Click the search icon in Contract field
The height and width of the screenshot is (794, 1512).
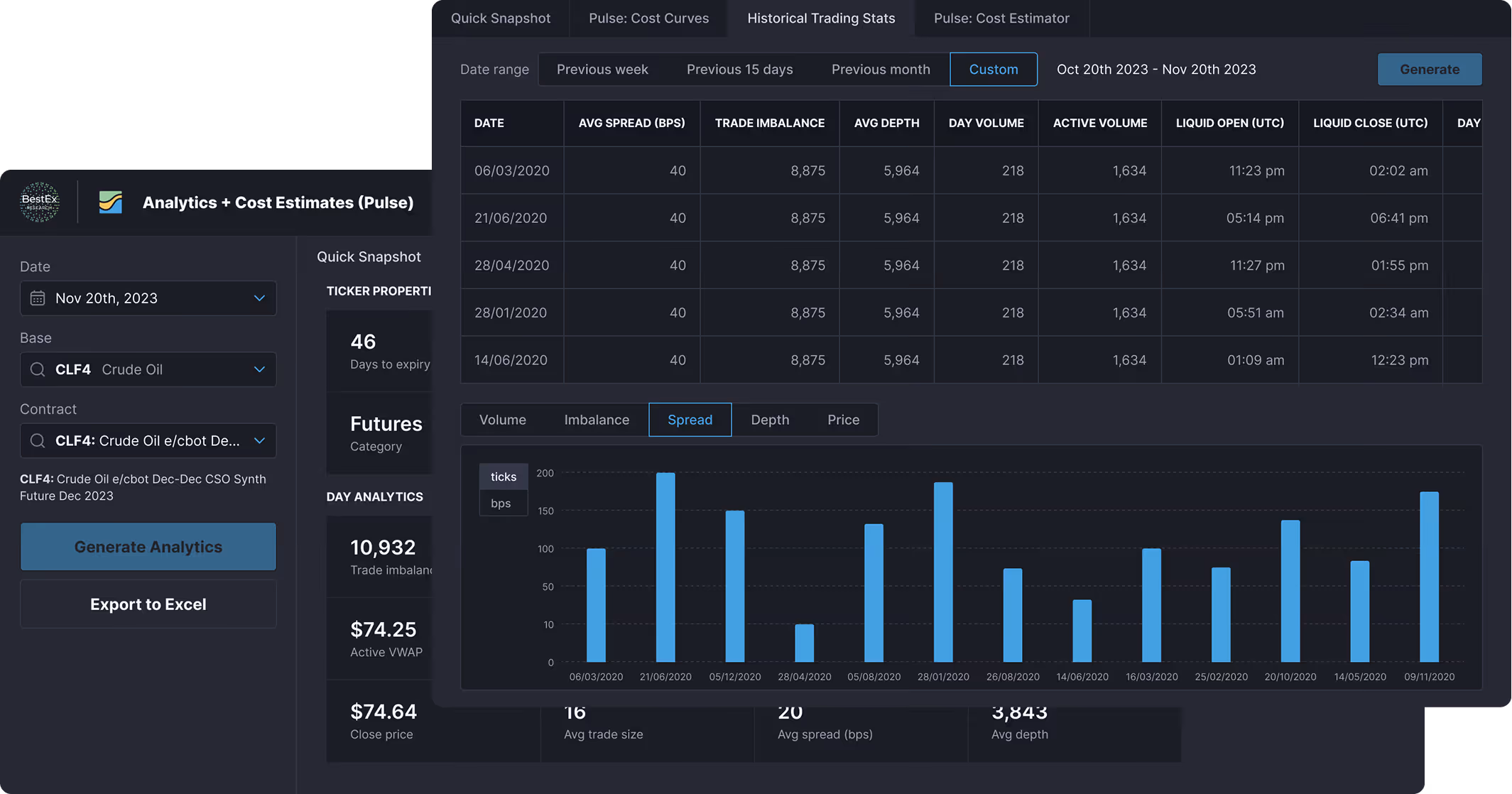(38, 441)
